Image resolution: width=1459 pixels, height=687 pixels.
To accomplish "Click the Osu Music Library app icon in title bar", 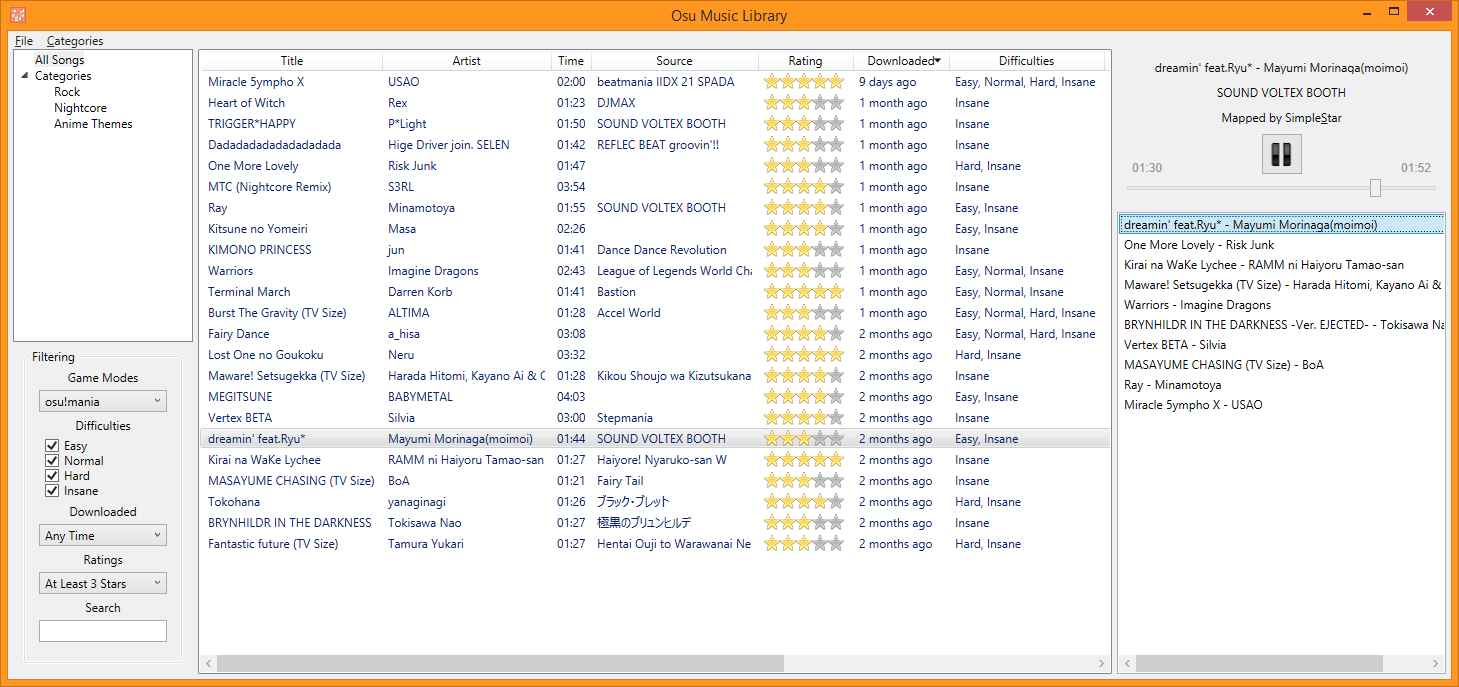I will [x=18, y=15].
